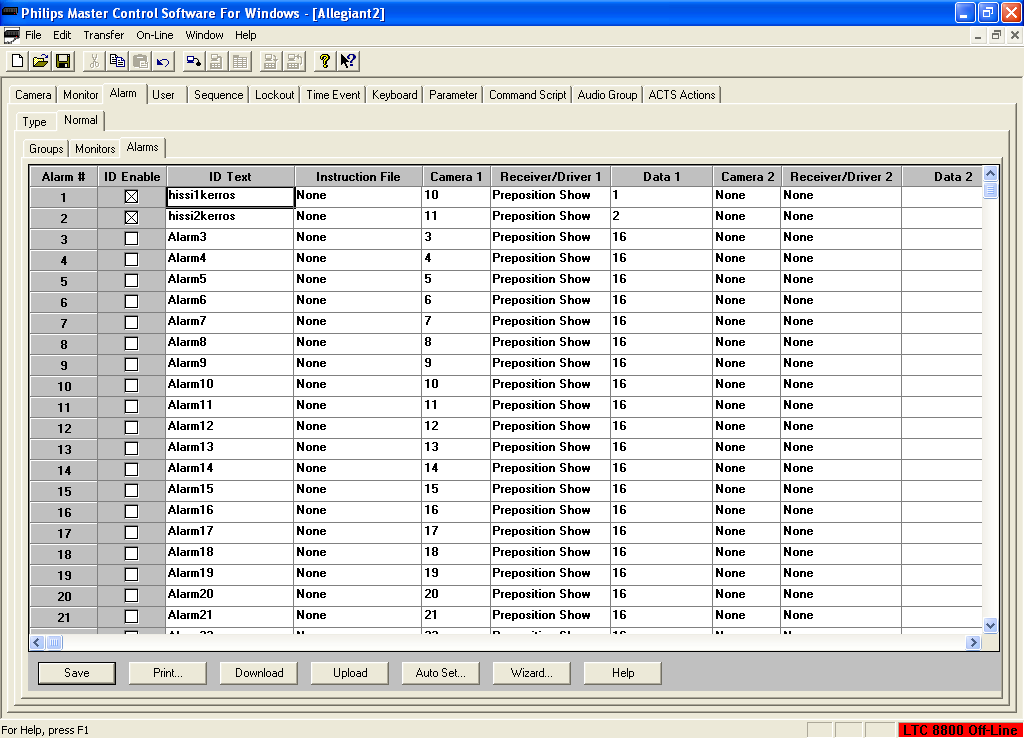
Task: Click the Copy toolbar icon
Action: pyautogui.click(x=118, y=61)
